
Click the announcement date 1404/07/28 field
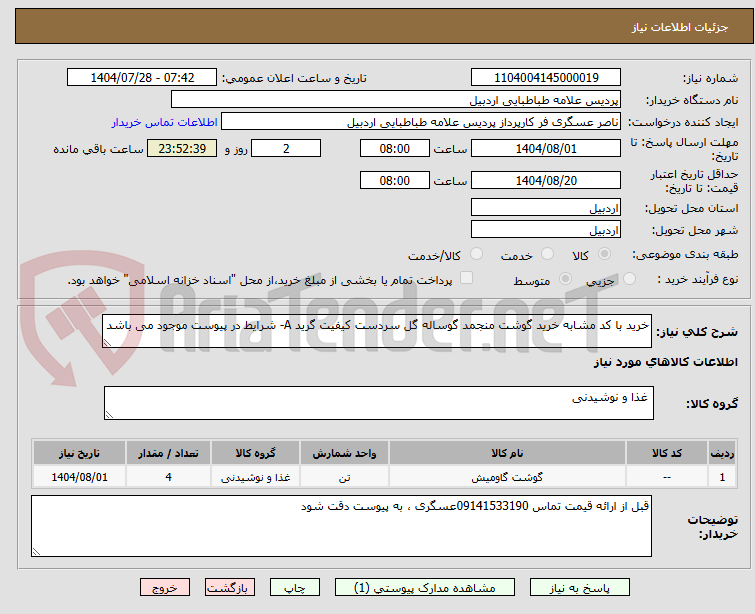click(x=142, y=78)
